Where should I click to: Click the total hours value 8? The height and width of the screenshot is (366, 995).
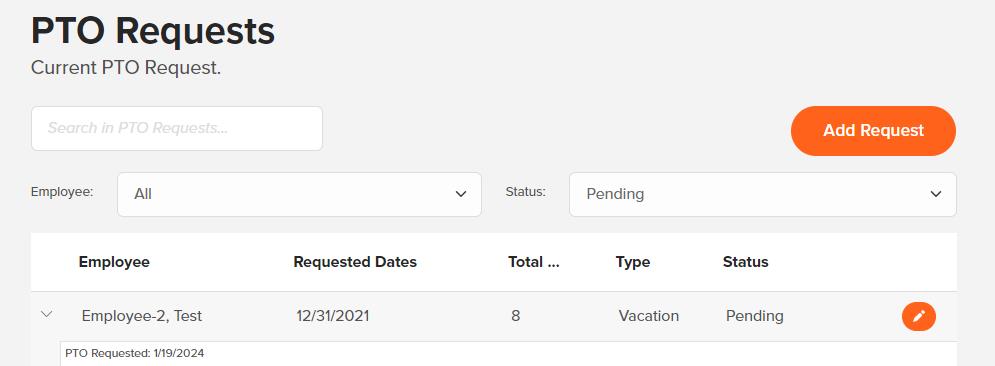point(515,316)
